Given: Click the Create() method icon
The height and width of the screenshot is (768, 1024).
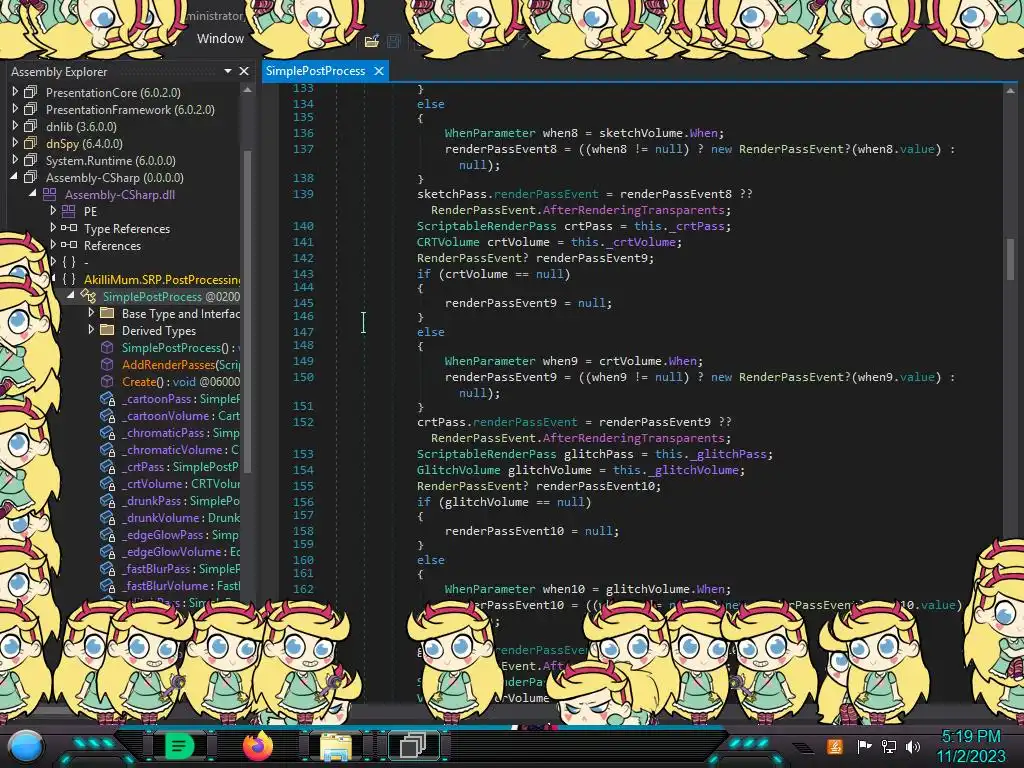Looking at the screenshot, I should pyautogui.click(x=107, y=381).
